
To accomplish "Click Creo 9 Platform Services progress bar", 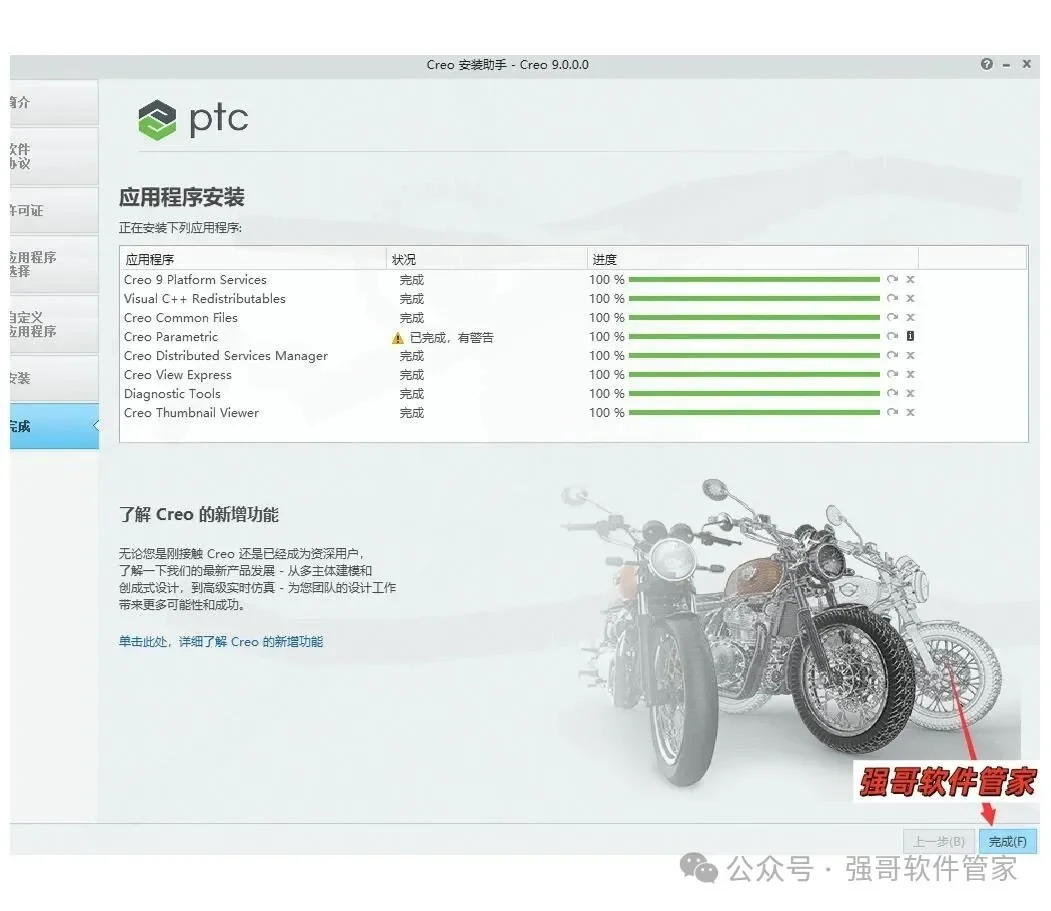I will (x=754, y=280).
